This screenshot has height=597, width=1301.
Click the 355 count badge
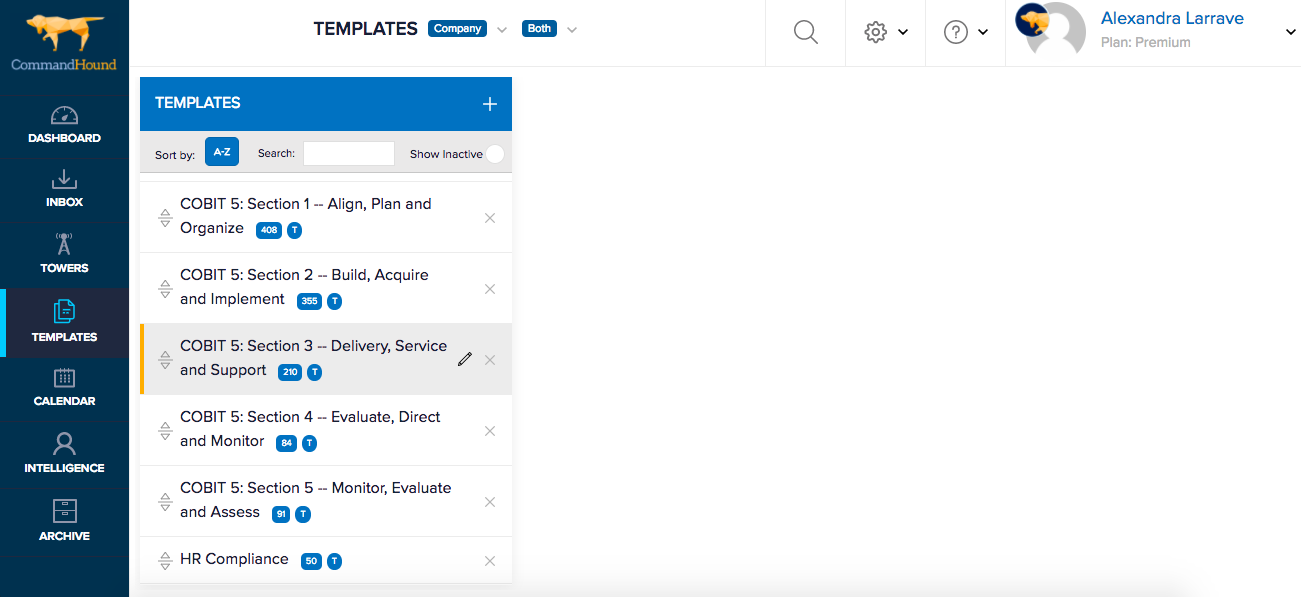pos(310,301)
